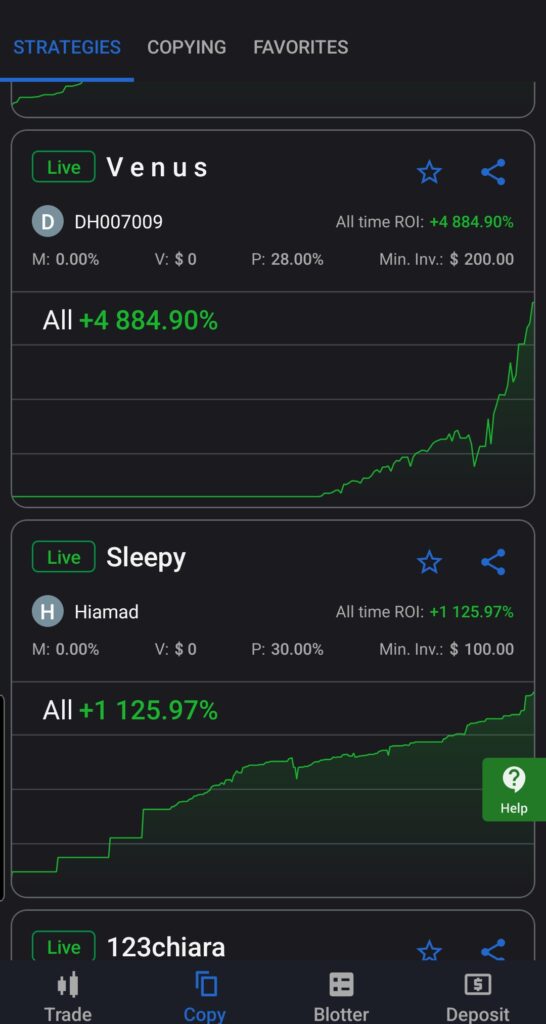Open the Sleepy strategy title
Image resolution: width=546 pixels, height=1024 pixels.
click(x=146, y=558)
